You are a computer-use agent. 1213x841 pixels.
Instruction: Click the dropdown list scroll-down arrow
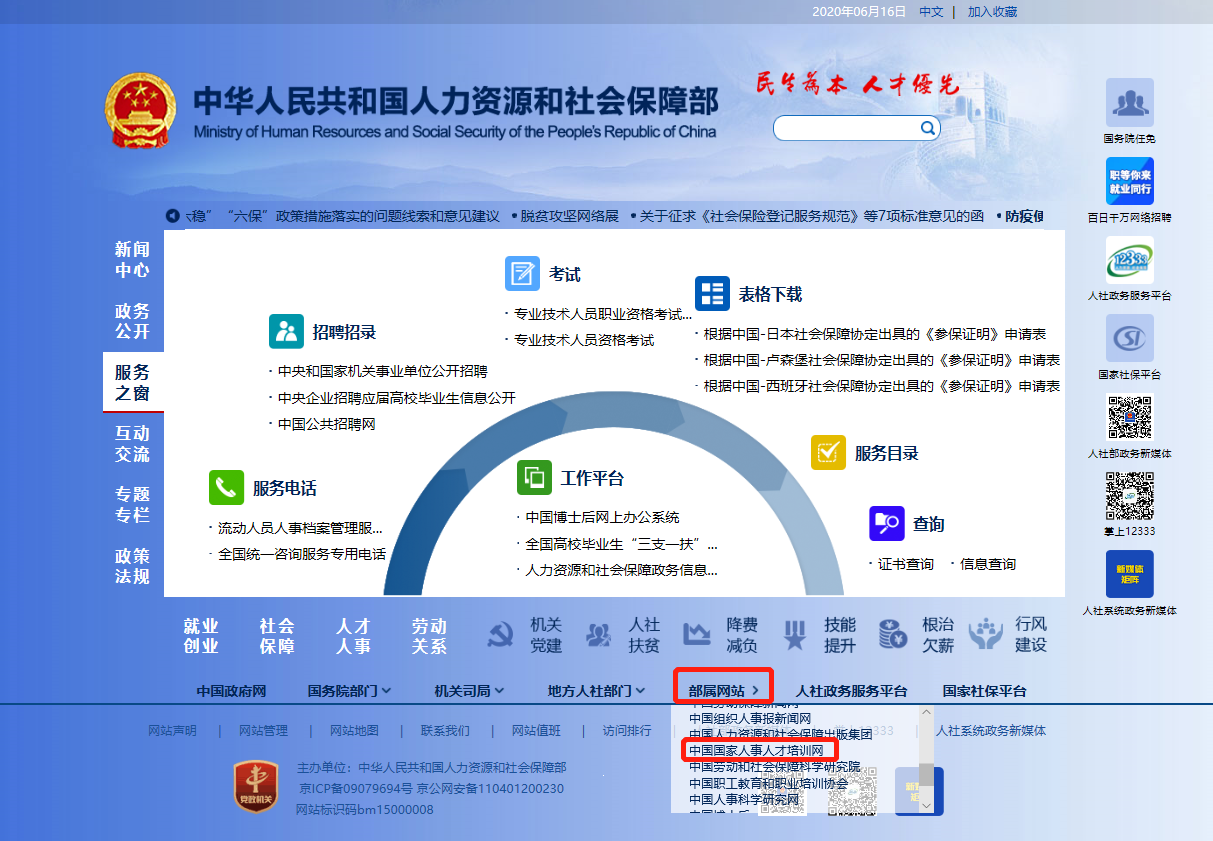(x=926, y=804)
